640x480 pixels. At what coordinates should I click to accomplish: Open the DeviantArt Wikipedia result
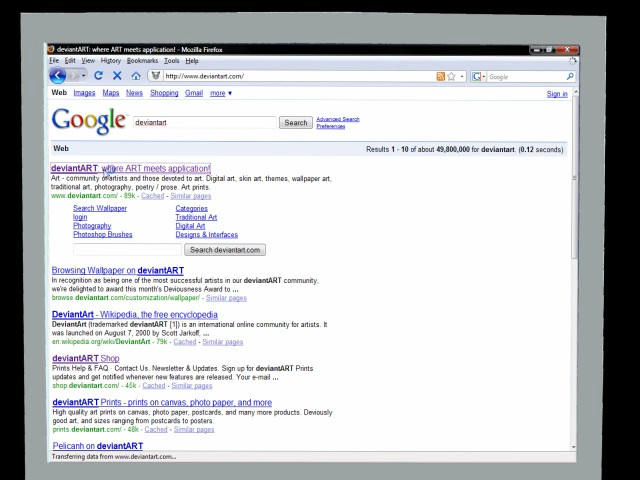tap(135, 315)
